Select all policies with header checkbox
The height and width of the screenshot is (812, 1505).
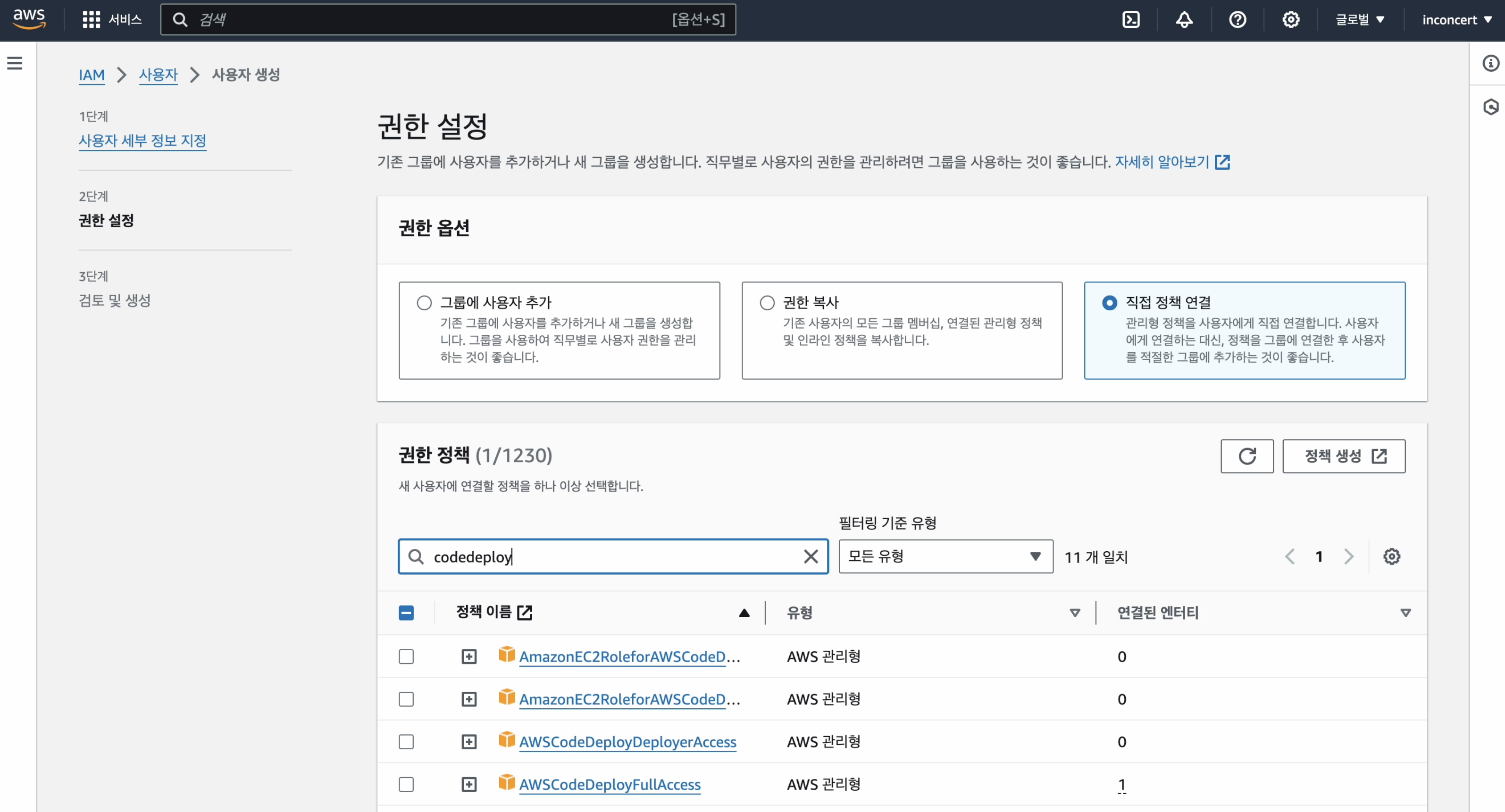click(x=406, y=613)
